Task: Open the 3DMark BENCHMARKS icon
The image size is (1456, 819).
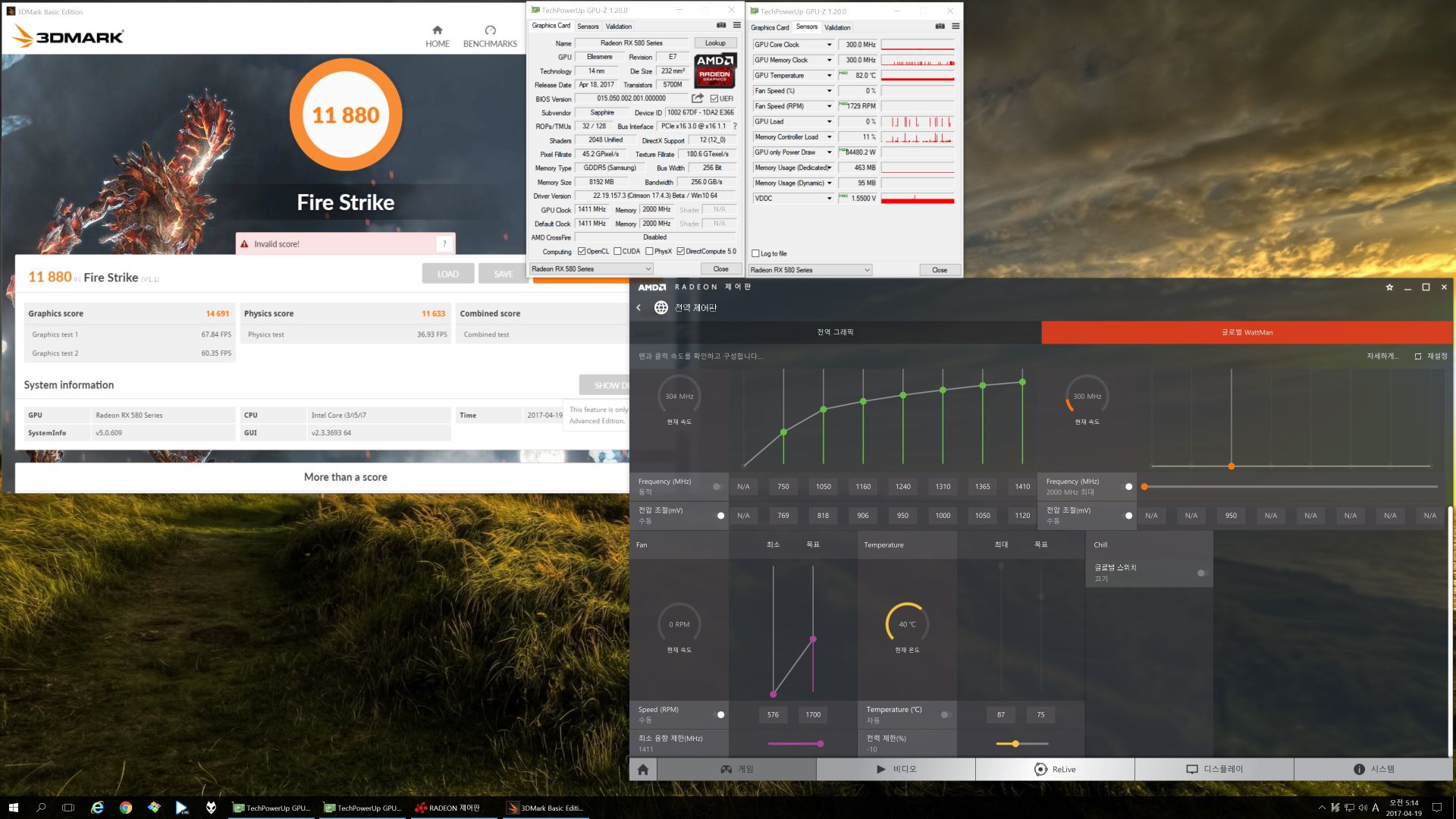Action: 490,30
